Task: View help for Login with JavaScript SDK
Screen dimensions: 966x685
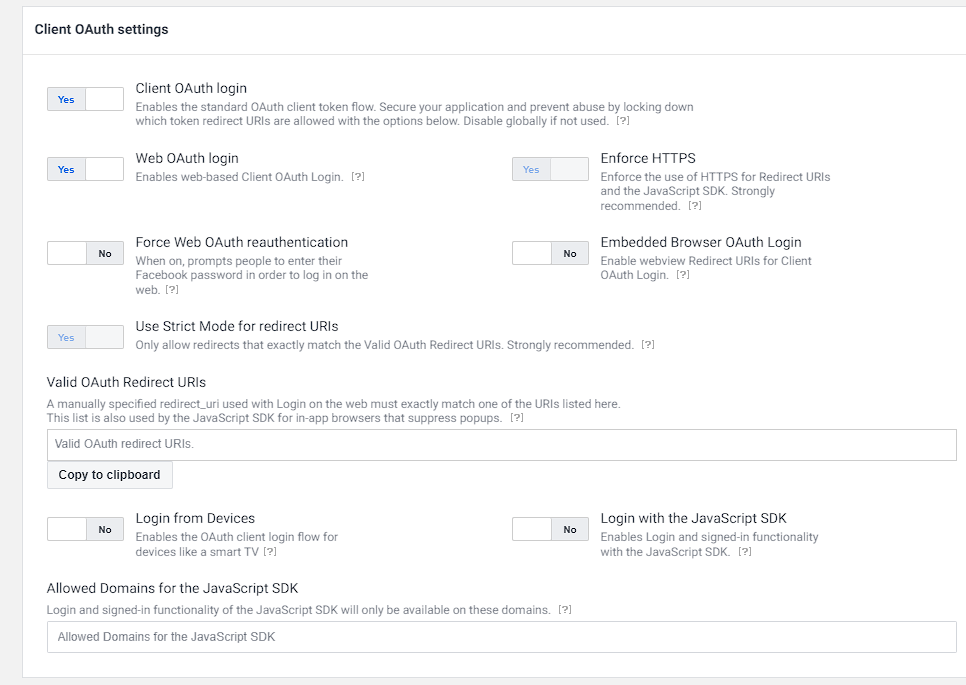Action: coord(744,551)
